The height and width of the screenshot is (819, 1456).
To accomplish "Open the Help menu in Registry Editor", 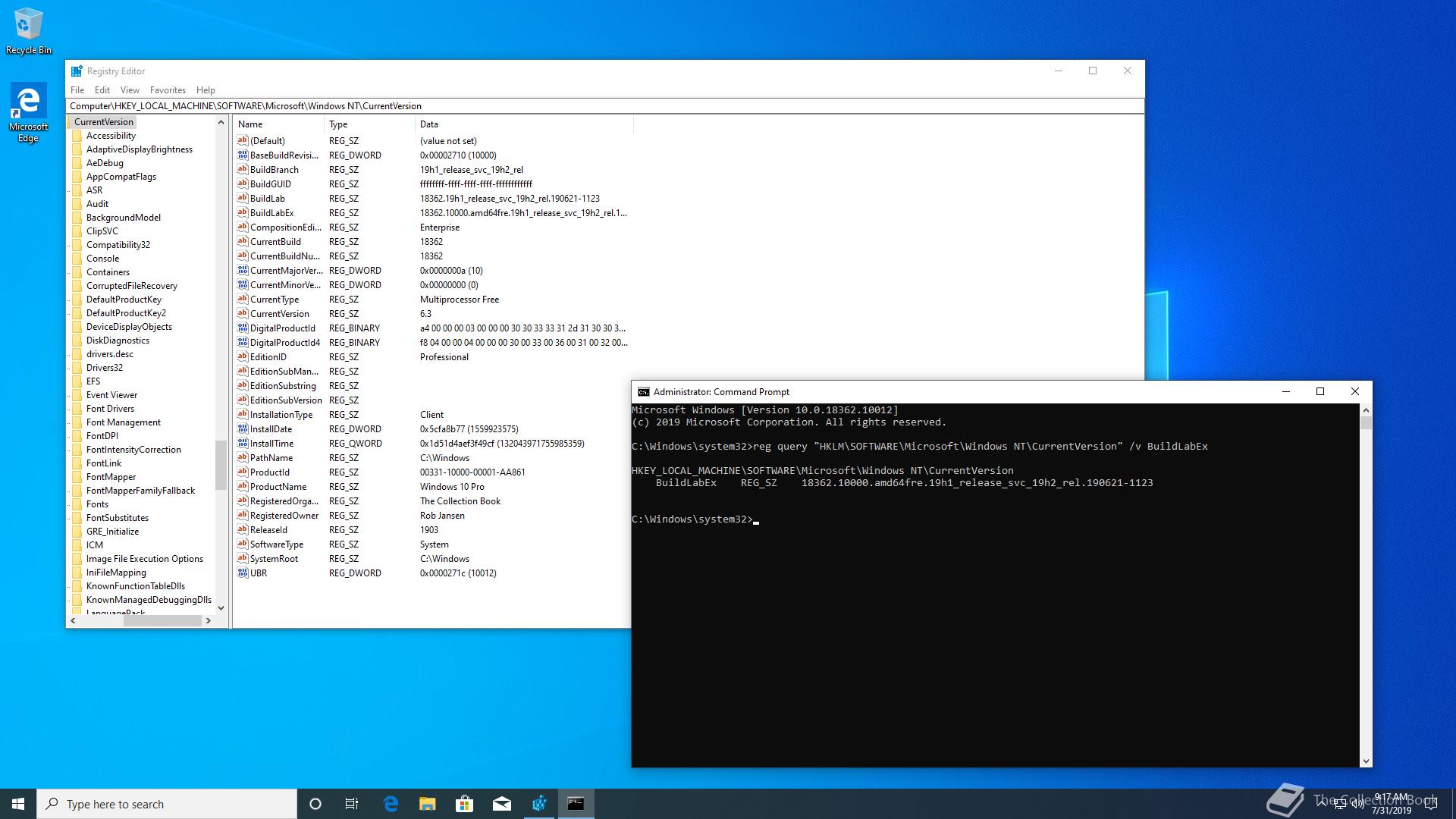I will click(x=206, y=90).
